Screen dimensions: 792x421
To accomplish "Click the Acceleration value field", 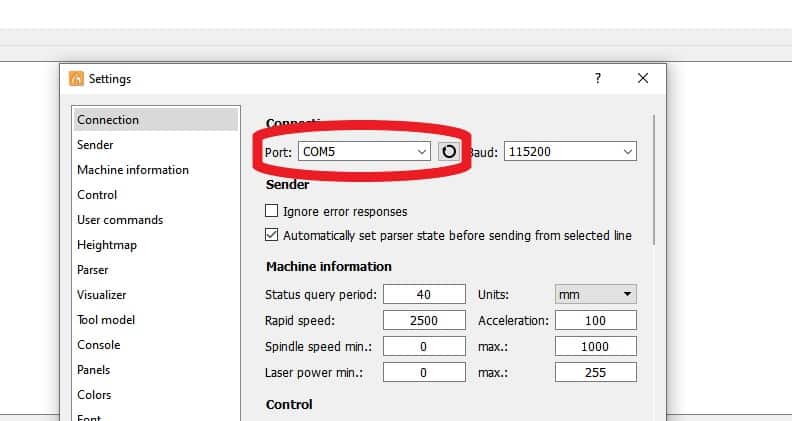I will click(x=596, y=320).
